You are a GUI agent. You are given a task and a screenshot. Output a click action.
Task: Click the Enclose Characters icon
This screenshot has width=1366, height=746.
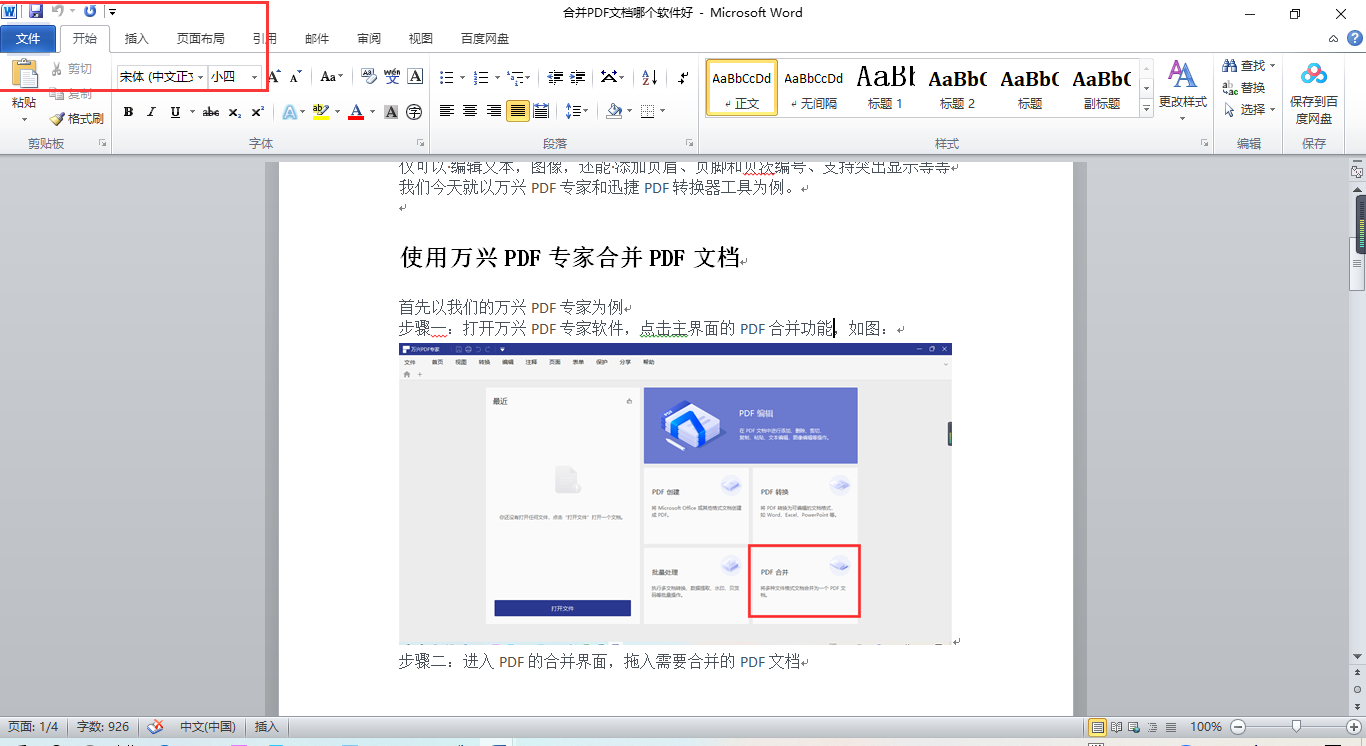[x=414, y=112]
